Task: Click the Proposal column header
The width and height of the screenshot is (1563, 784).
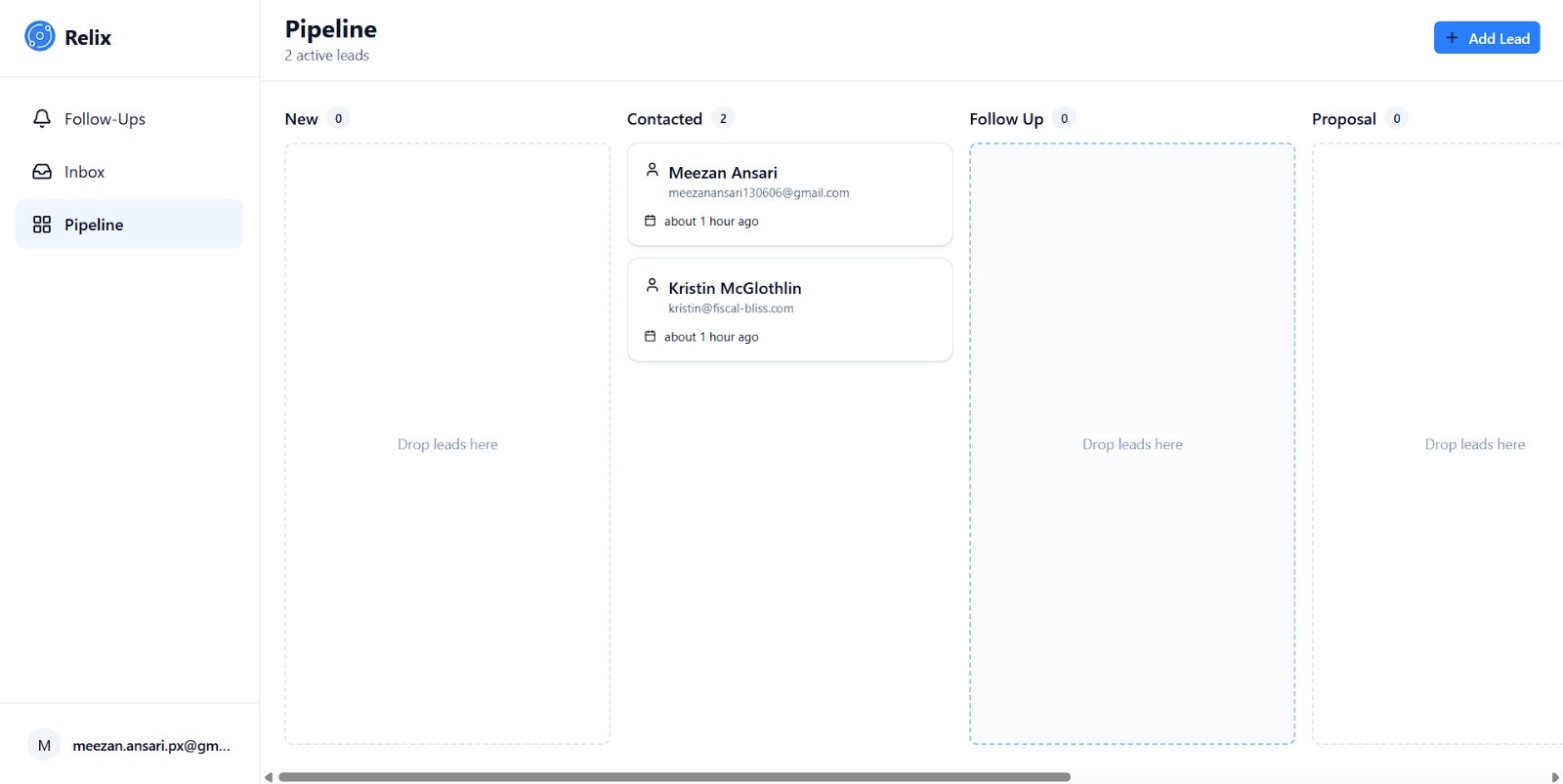Action: (1344, 119)
